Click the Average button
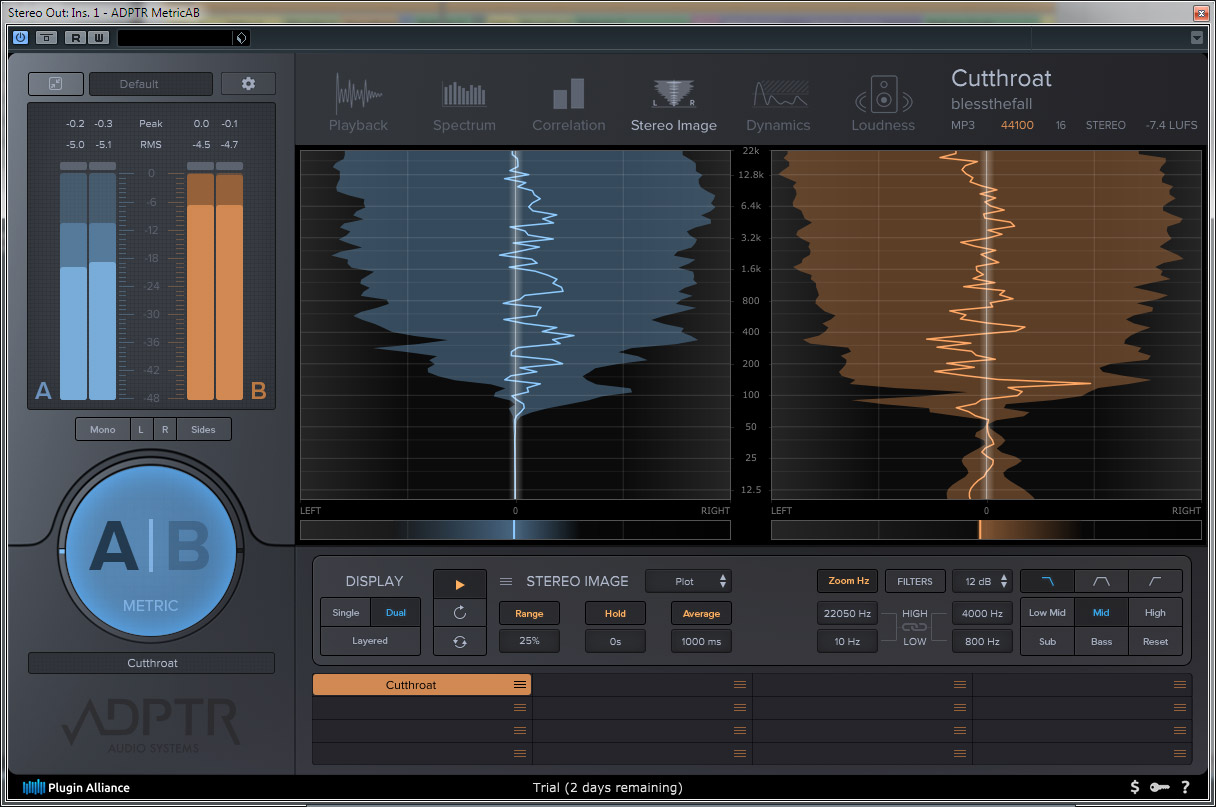 click(701, 613)
